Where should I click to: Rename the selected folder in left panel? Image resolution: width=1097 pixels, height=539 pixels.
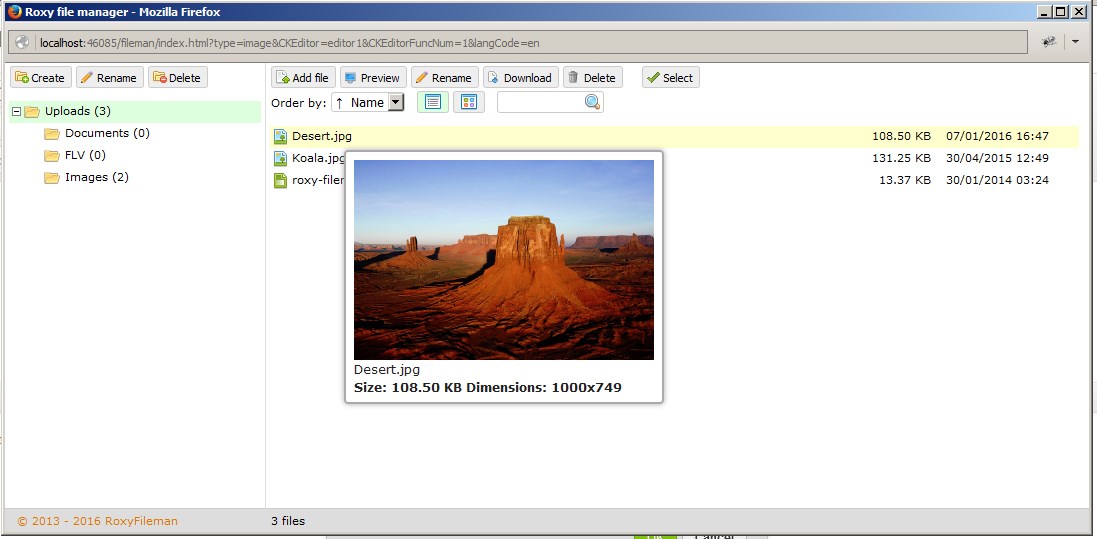click(110, 78)
